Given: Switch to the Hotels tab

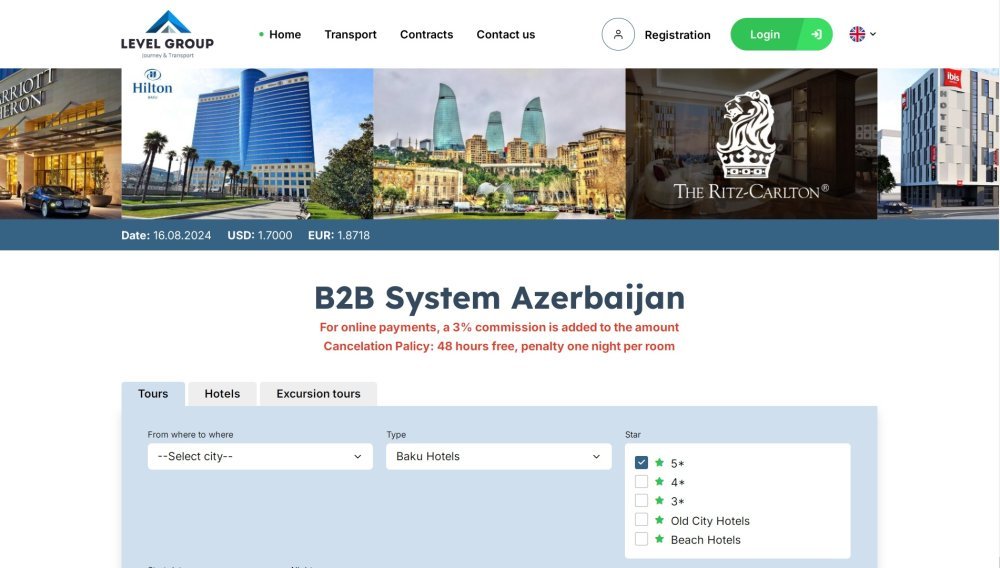Looking at the screenshot, I should (x=222, y=394).
